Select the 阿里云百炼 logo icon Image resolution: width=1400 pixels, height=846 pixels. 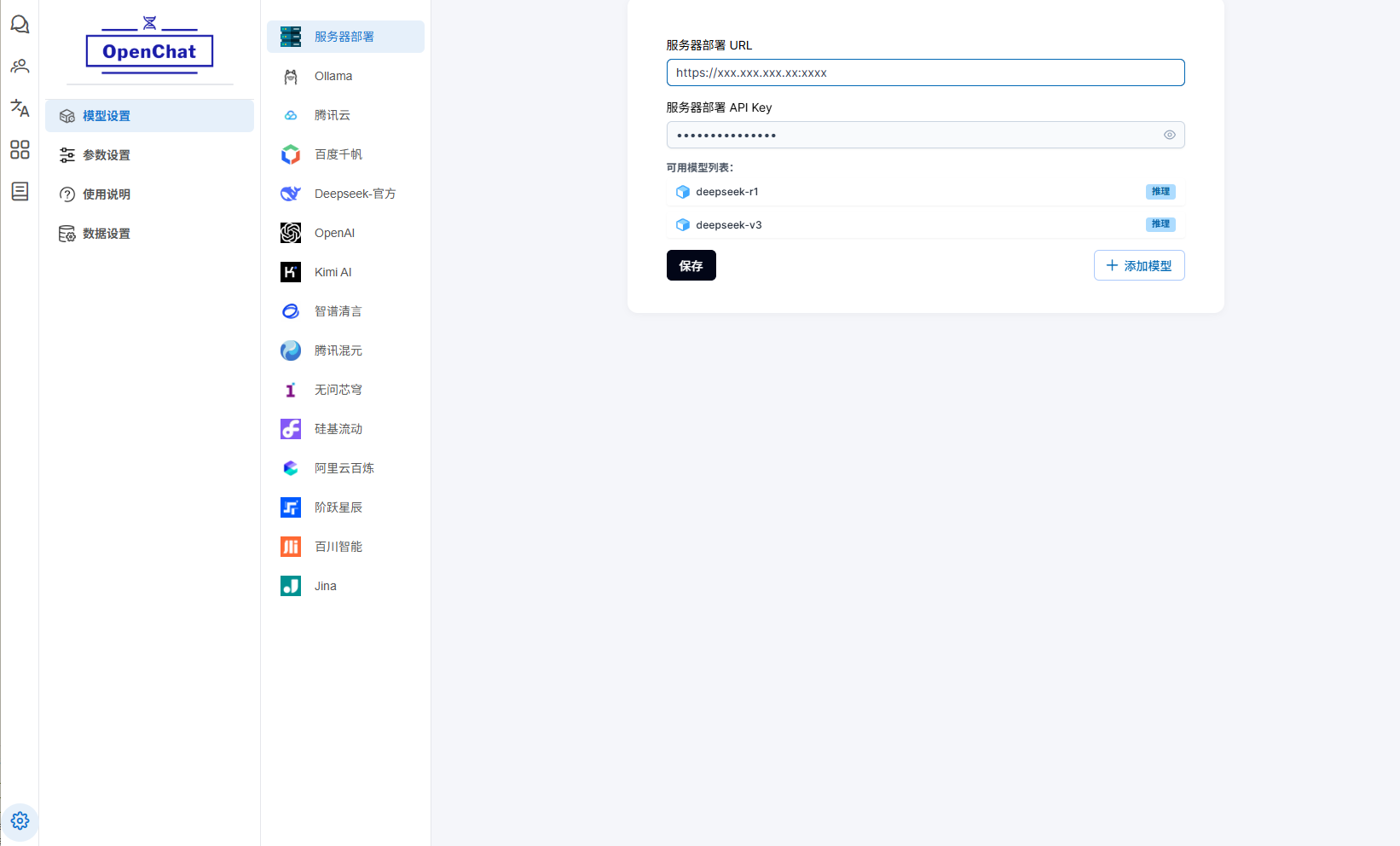[291, 468]
